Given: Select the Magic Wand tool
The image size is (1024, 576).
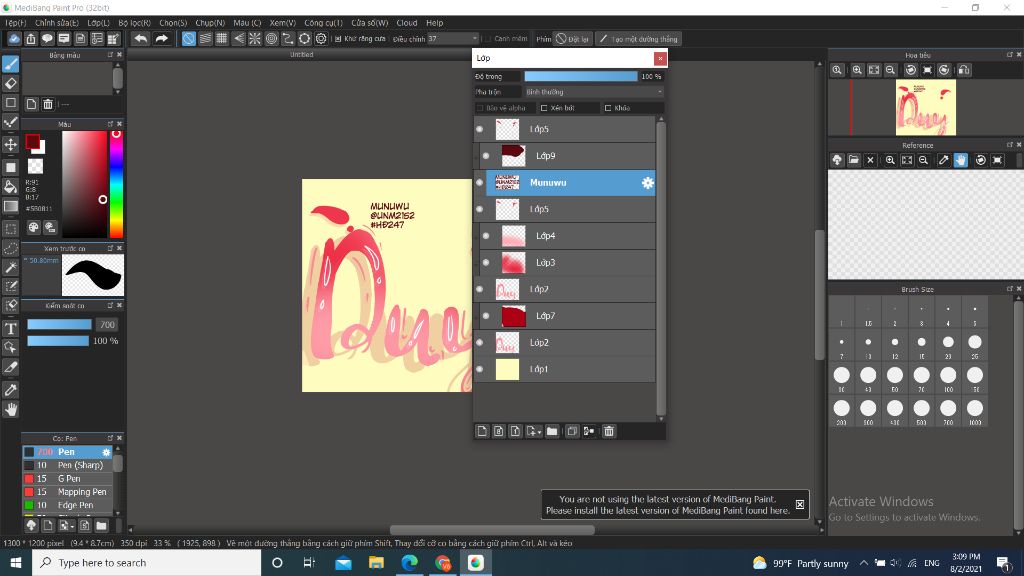Looking at the screenshot, I should (10, 267).
